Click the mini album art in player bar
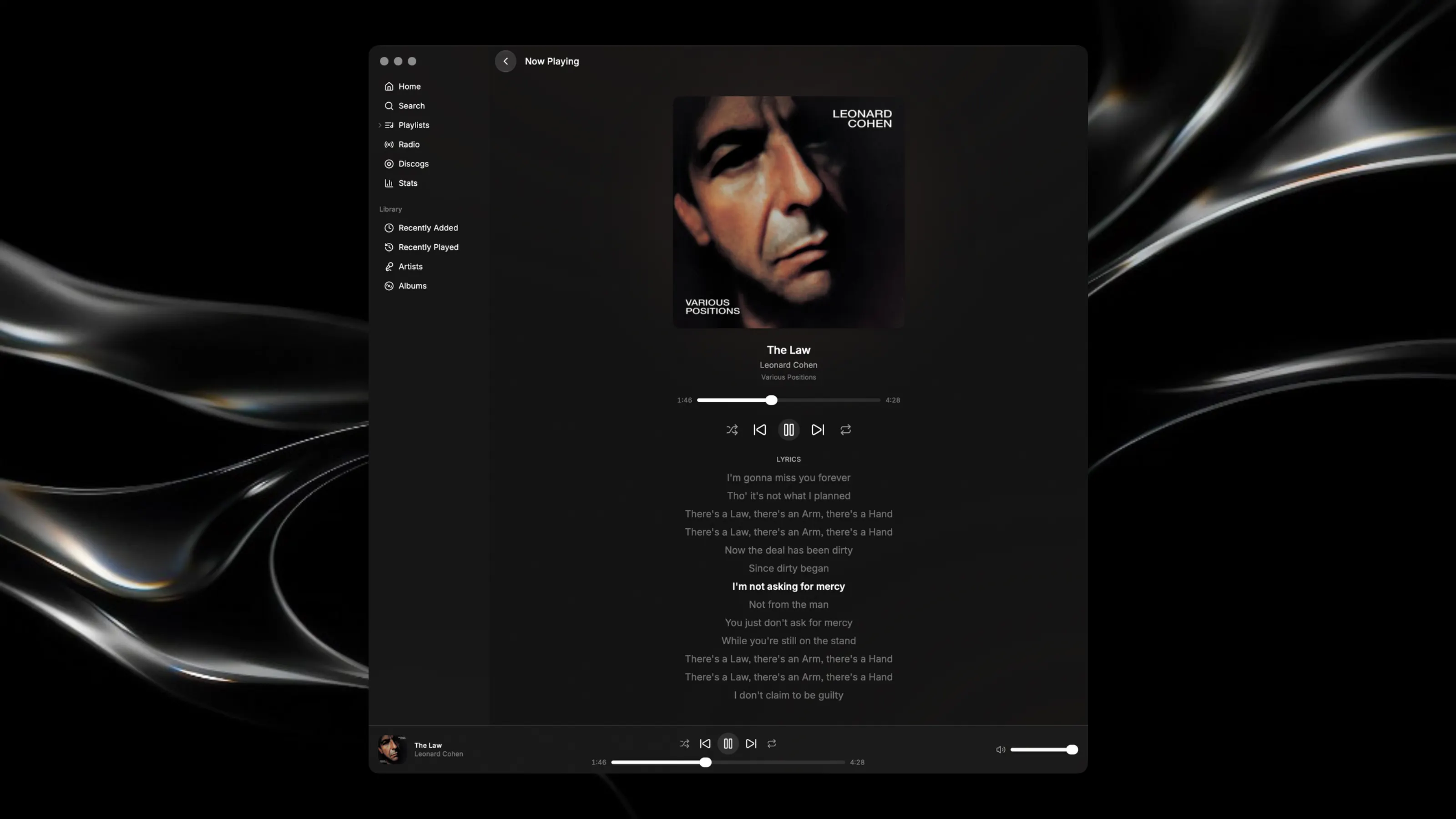Image resolution: width=1456 pixels, height=819 pixels. [392, 749]
